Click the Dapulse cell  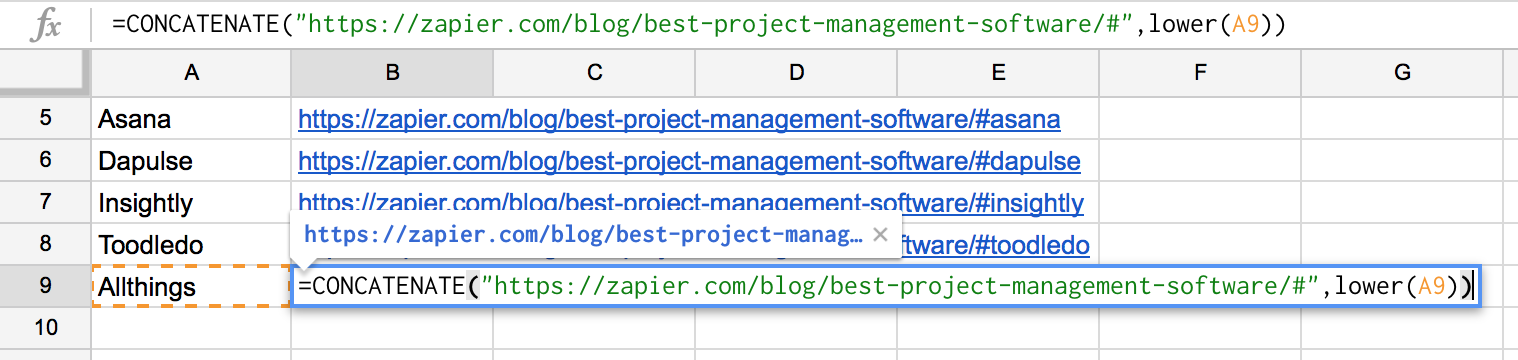(x=191, y=161)
